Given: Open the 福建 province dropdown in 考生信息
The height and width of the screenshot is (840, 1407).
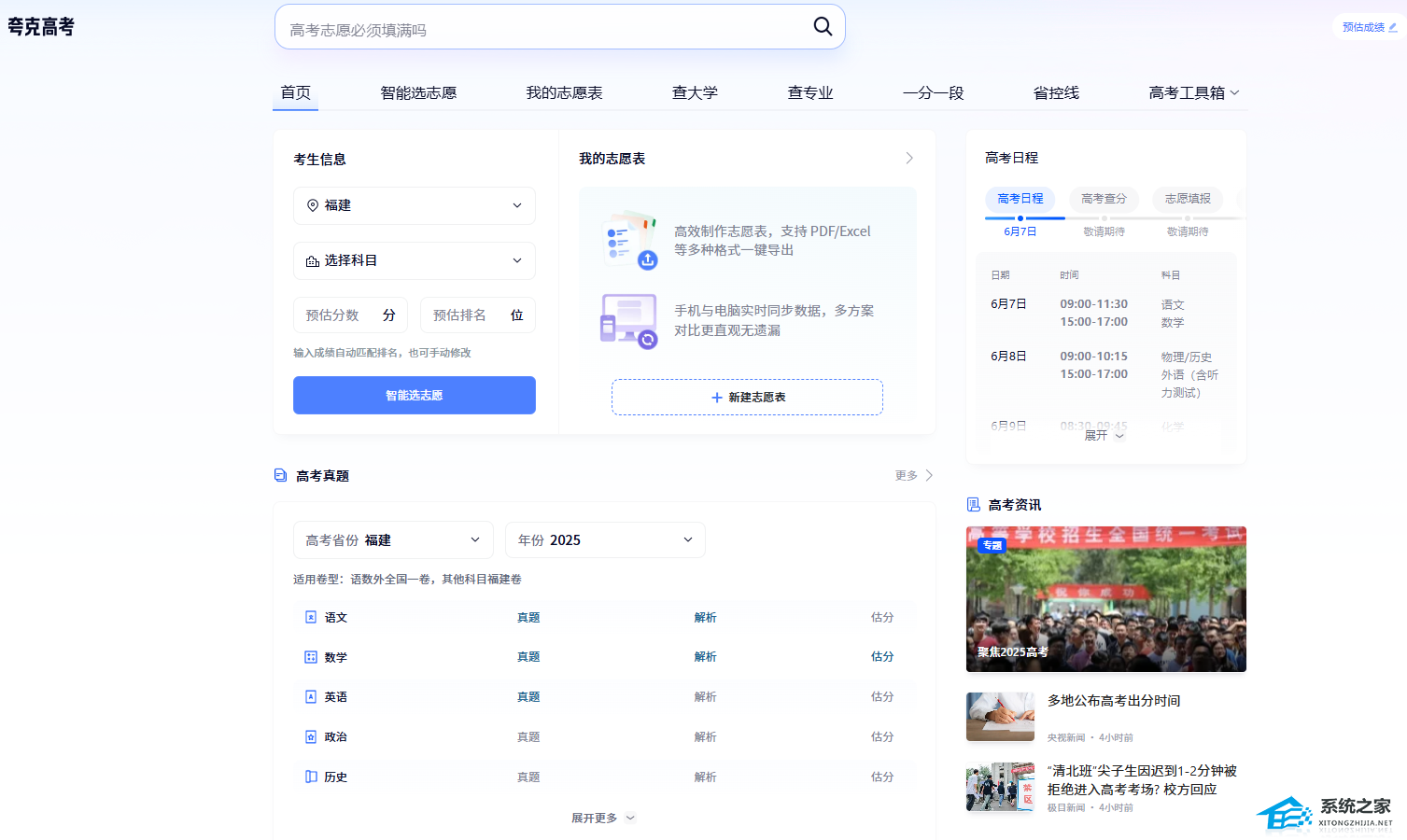Looking at the screenshot, I should [x=414, y=205].
